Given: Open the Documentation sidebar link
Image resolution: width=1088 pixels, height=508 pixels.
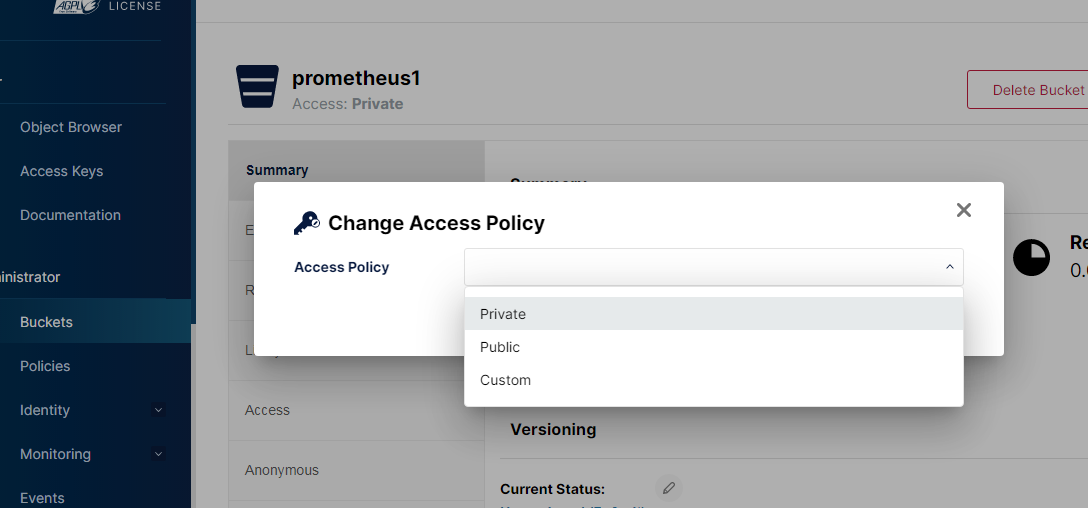Looking at the screenshot, I should coord(70,215).
